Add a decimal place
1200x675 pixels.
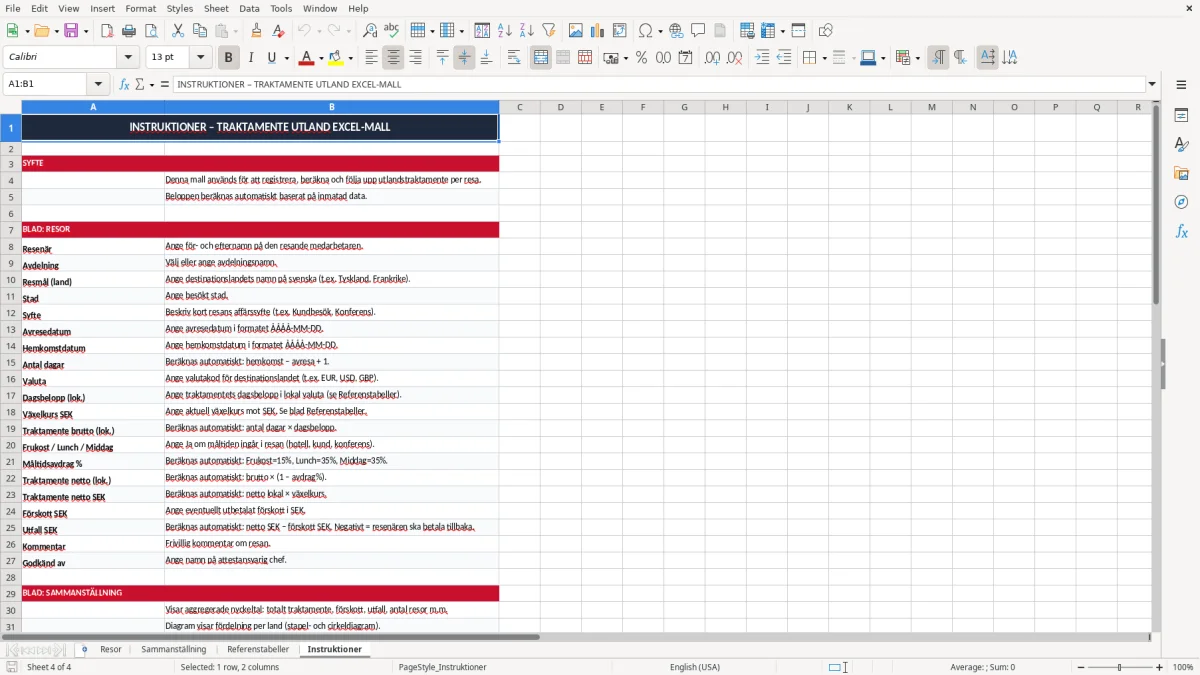pos(712,58)
